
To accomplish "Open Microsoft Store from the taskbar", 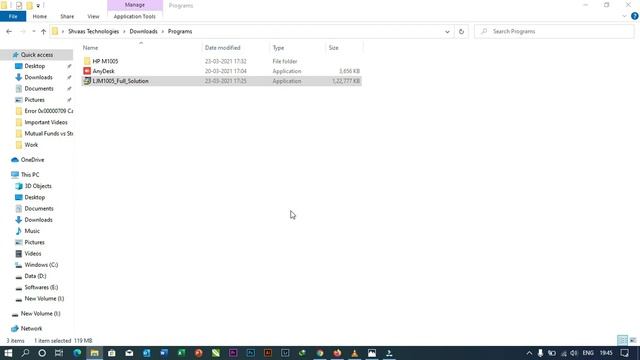I will pos(112,353).
